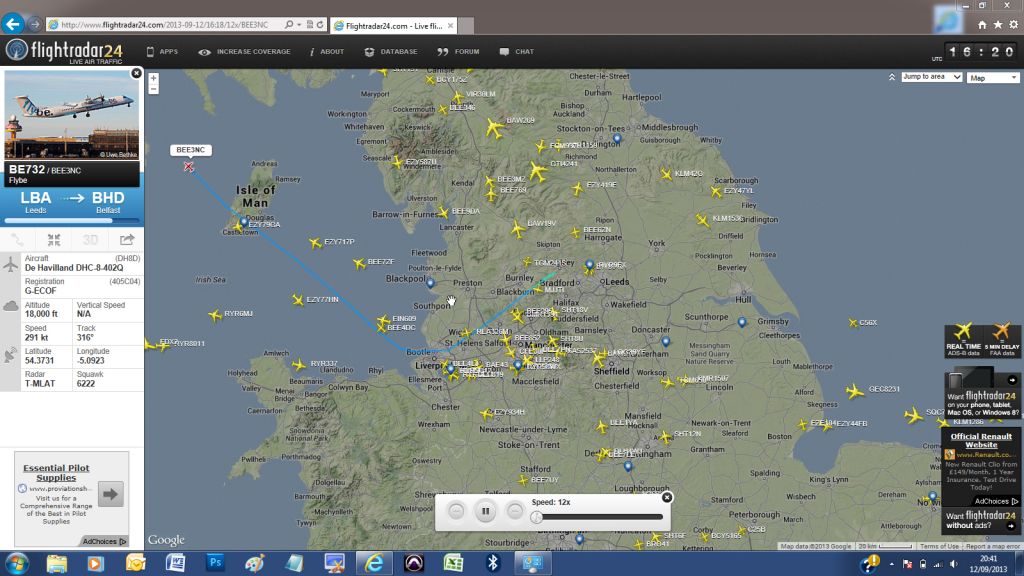This screenshot has height=576, width=1024.
Task: Click the cloud icon beside Altitude
Action: [x=10, y=306]
